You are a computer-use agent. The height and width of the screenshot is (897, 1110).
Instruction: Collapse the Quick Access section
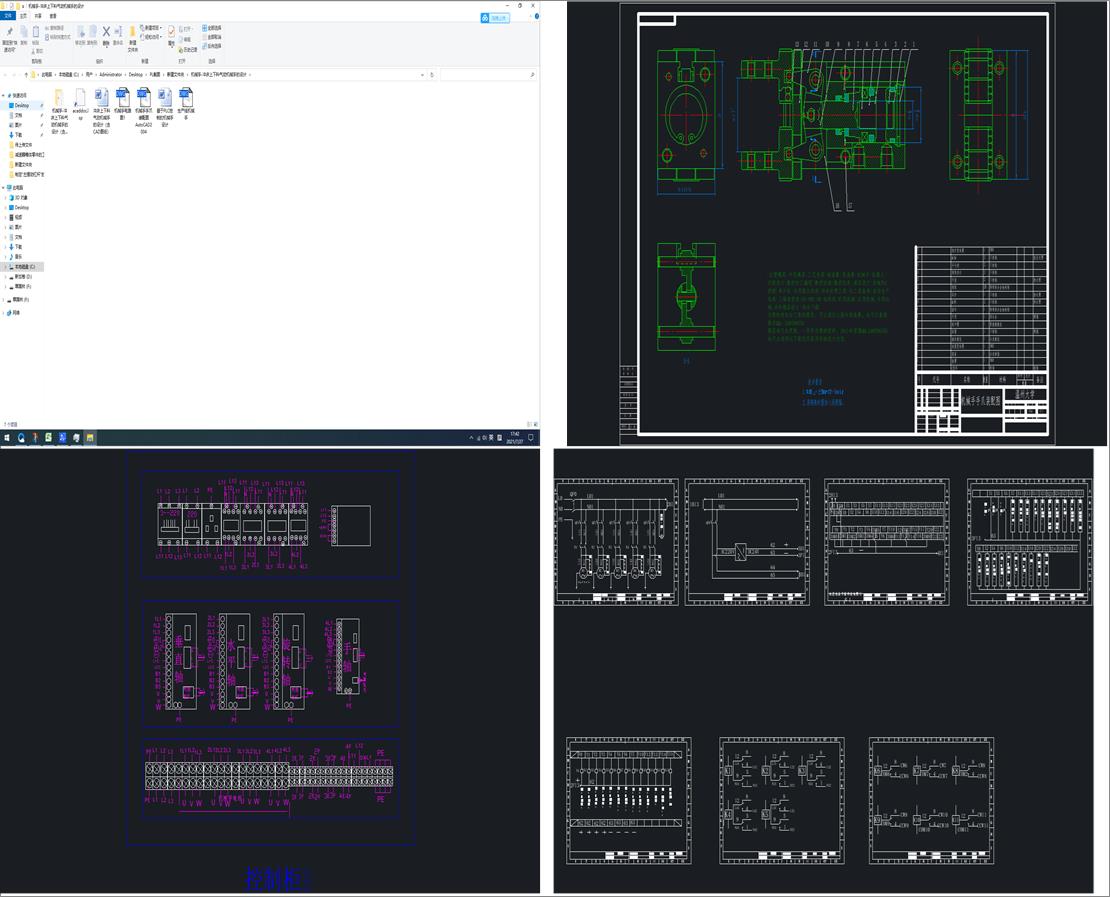coord(4,96)
